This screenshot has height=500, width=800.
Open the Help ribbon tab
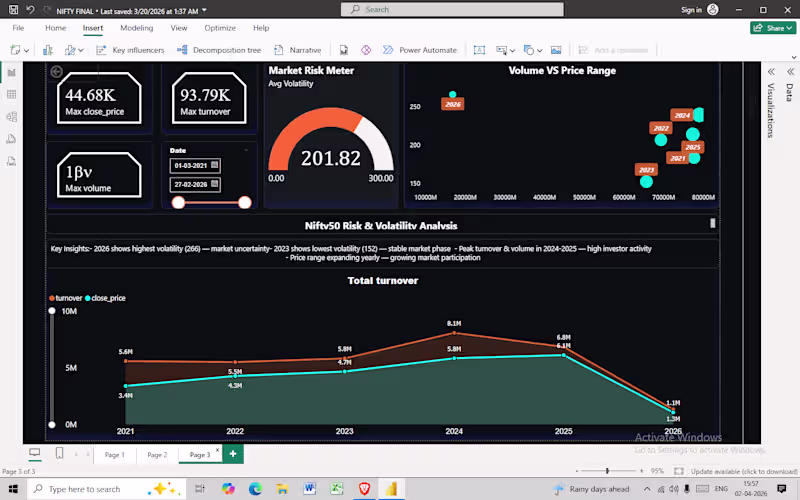[261, 28]
